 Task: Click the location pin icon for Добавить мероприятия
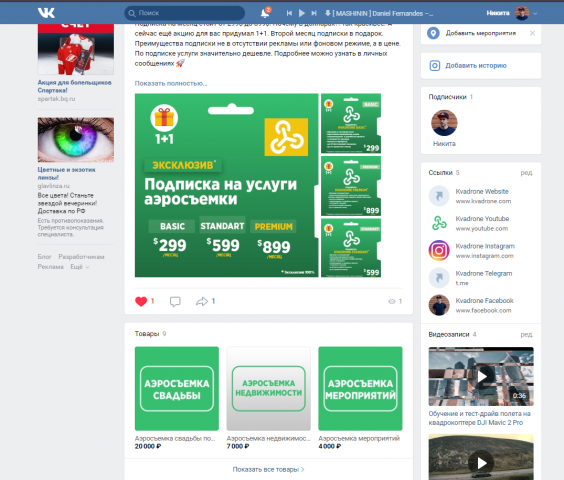coord(433,33)
